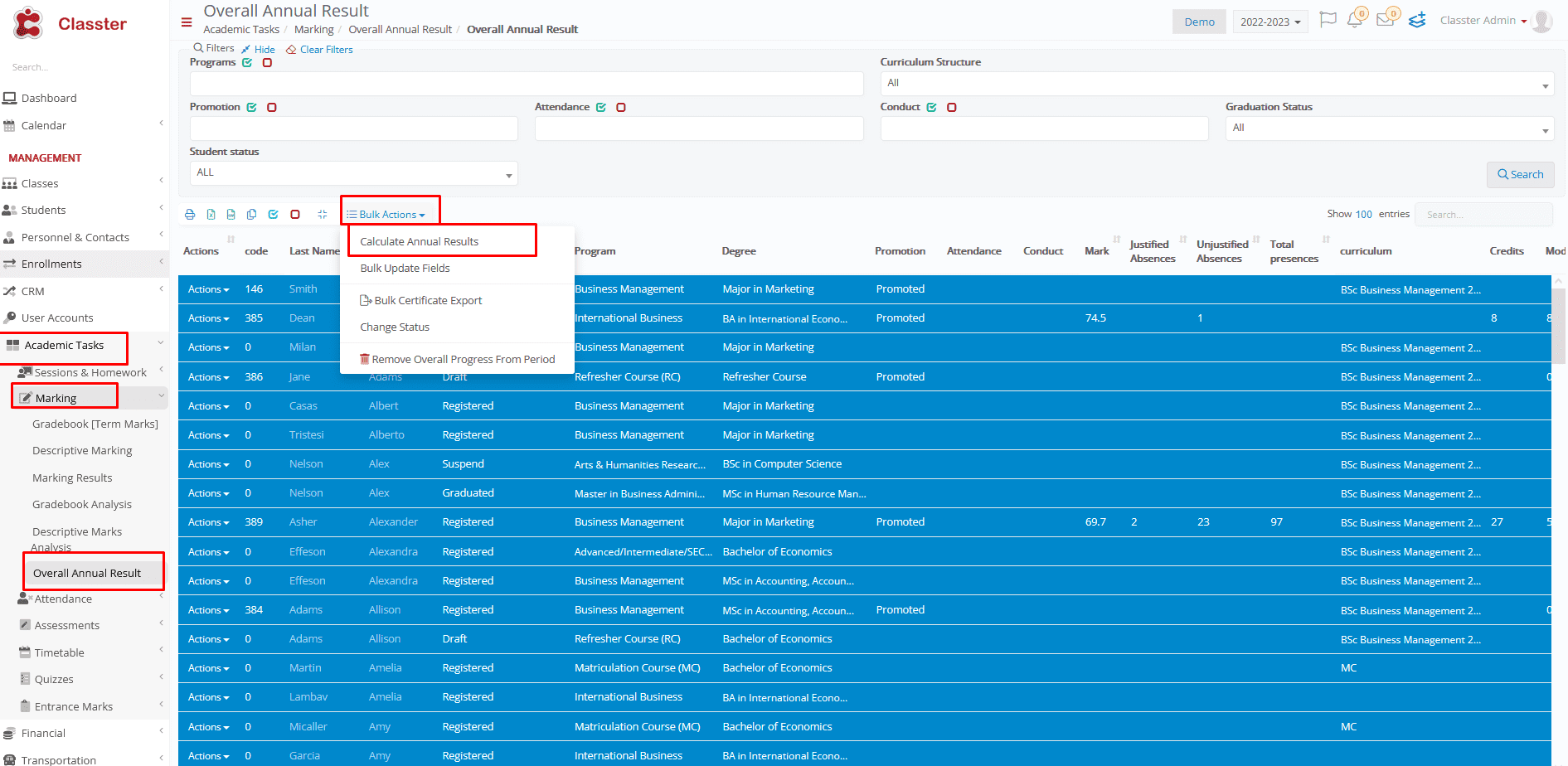Viewport: 1568px width, 766px height.
Task: Deselect all Promotion red square icon
Action: (x=271, y=107)
